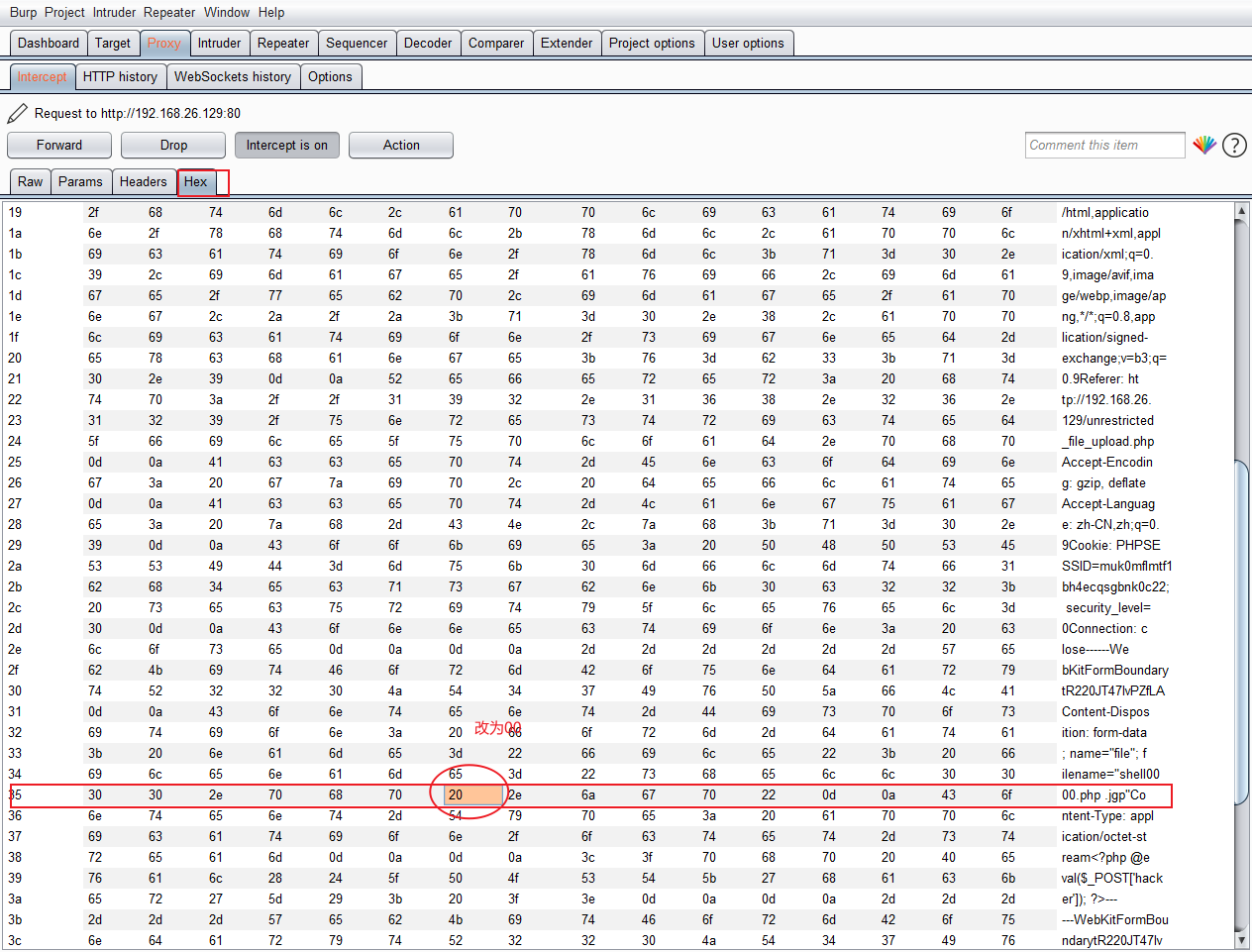The width and height of the screenshot is (1252, 952).
Task: Click the Comment this item field
Action: pyautogui.click(x=1105, y=145)
